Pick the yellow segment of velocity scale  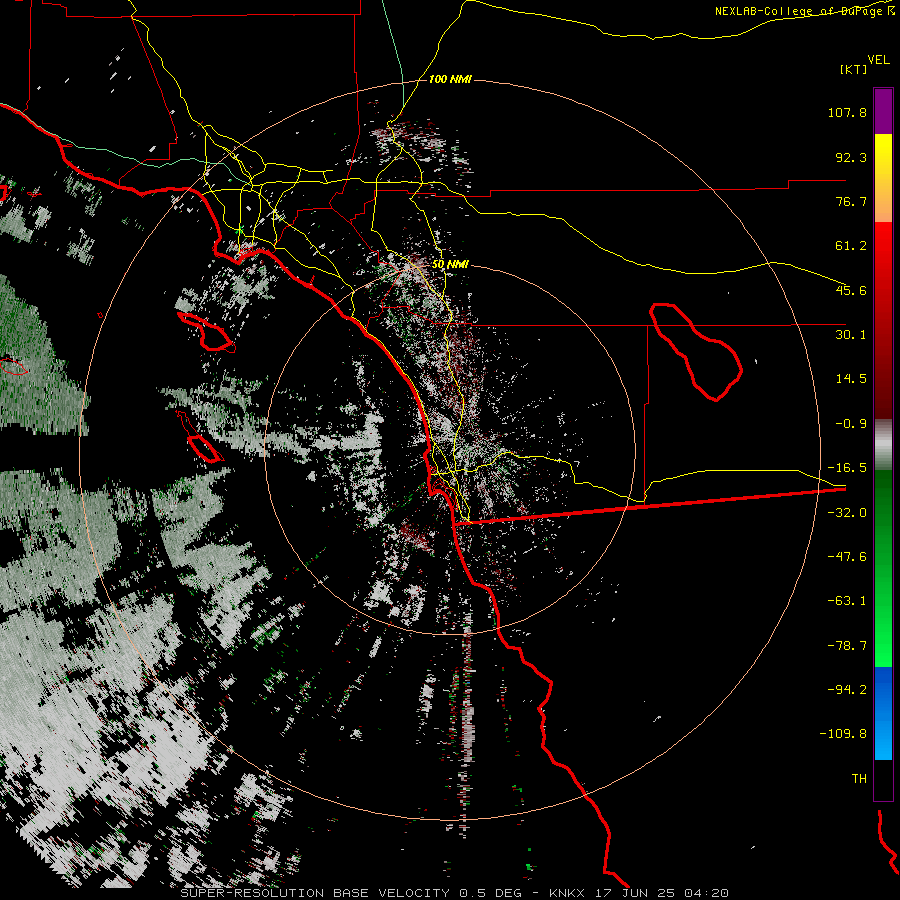coord(883,178)
